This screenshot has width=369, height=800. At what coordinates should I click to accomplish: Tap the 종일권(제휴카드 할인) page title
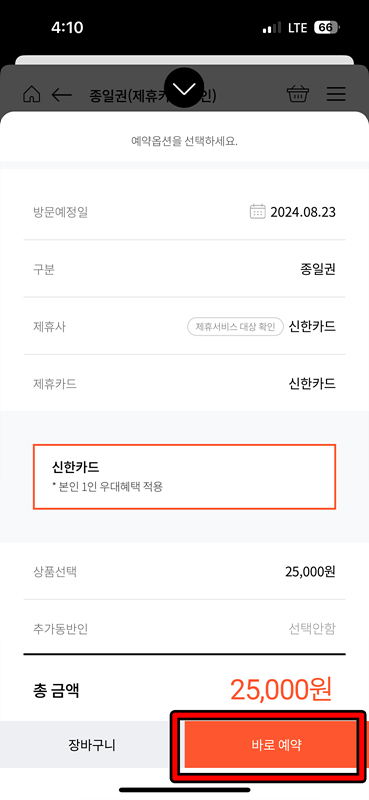click(153, 95)
